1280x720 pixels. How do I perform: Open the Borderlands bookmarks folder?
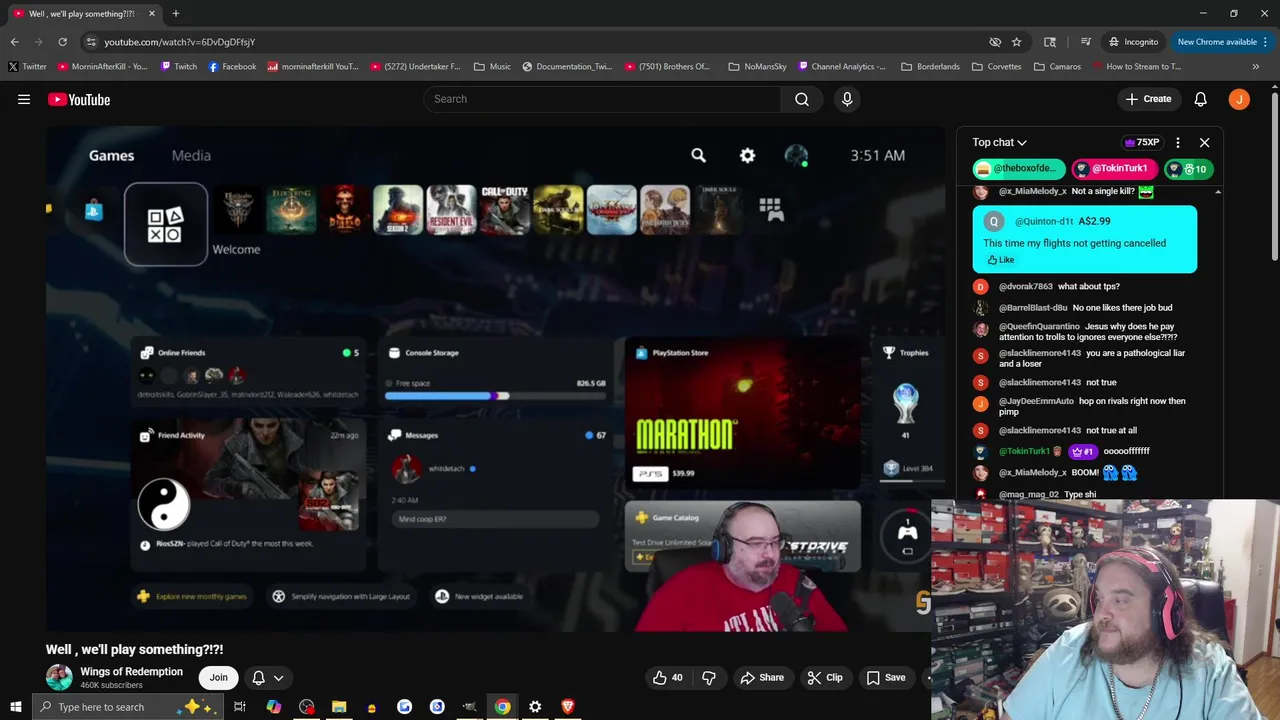tap(930, 67)
